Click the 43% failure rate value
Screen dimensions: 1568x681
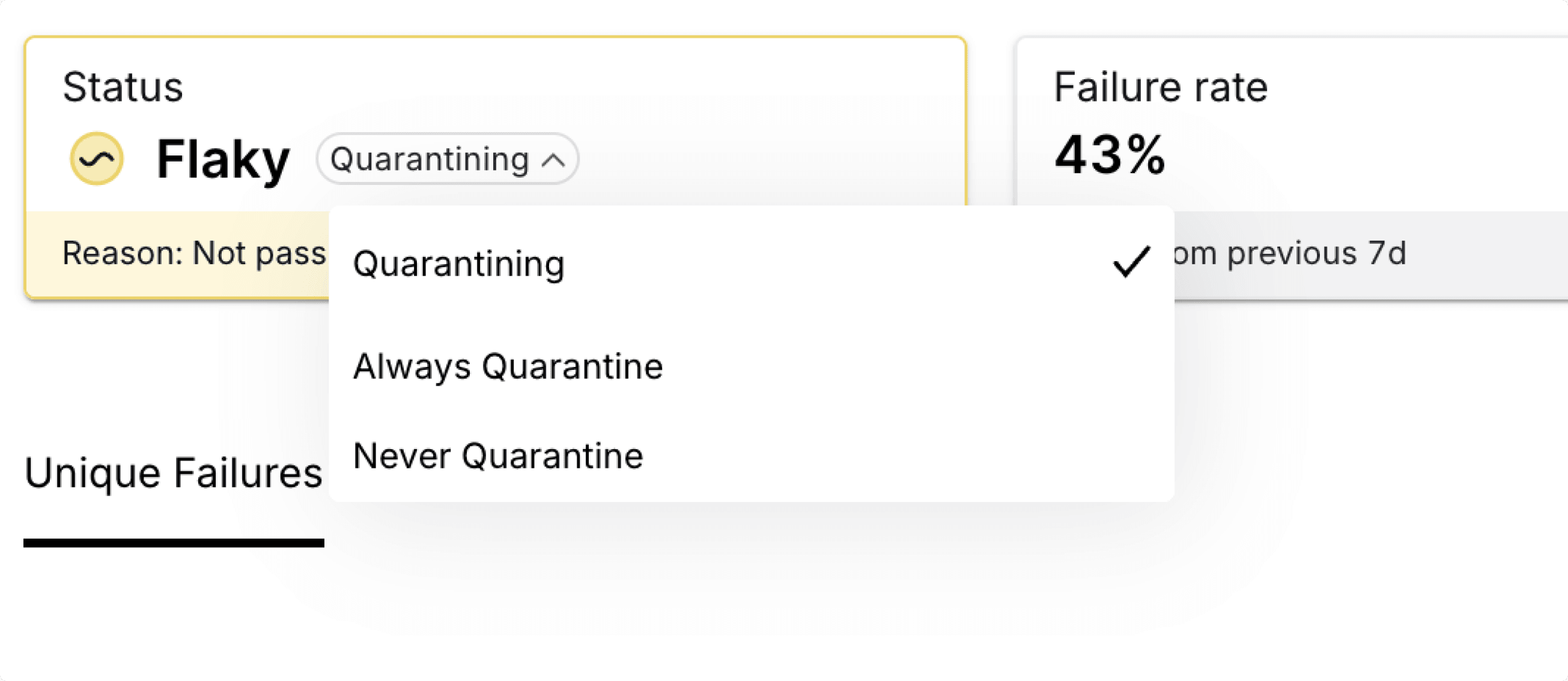tap(1110, 154)
